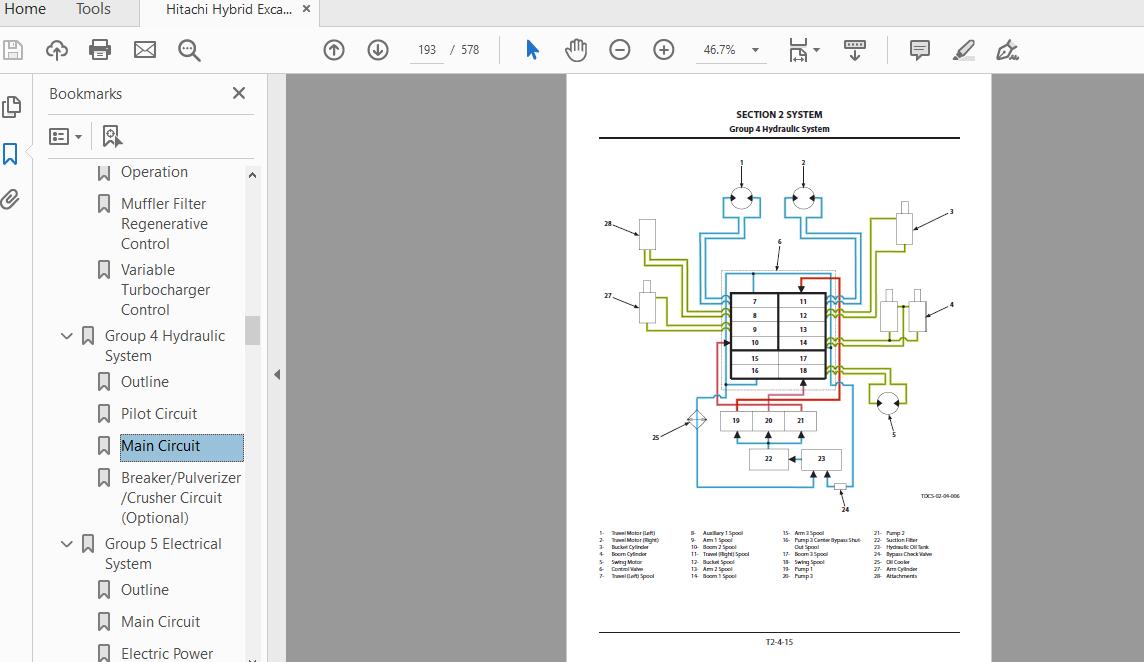Select the hand pan tool
The image size is (1144, 662).
point(576,50)
